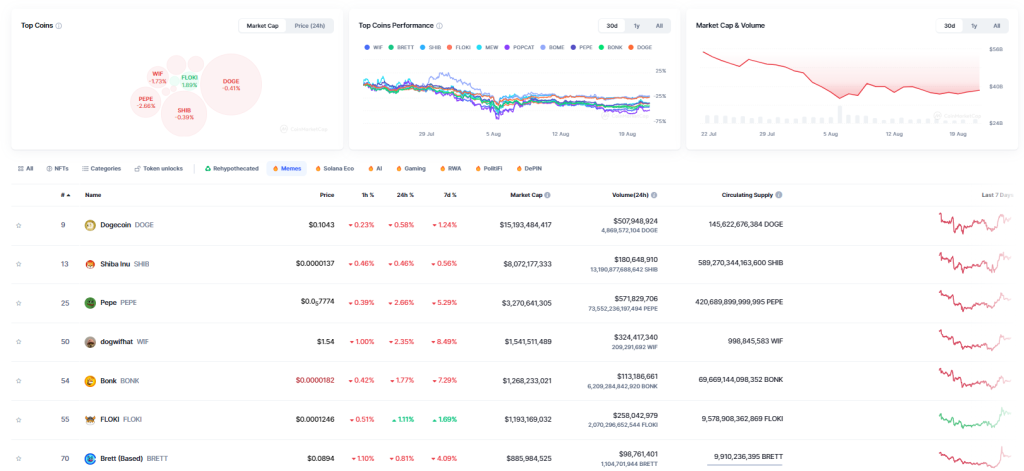Star Dogecoin to add to watchlist
The width and height of the screenshot is (1024, 471).
[18, 225]
